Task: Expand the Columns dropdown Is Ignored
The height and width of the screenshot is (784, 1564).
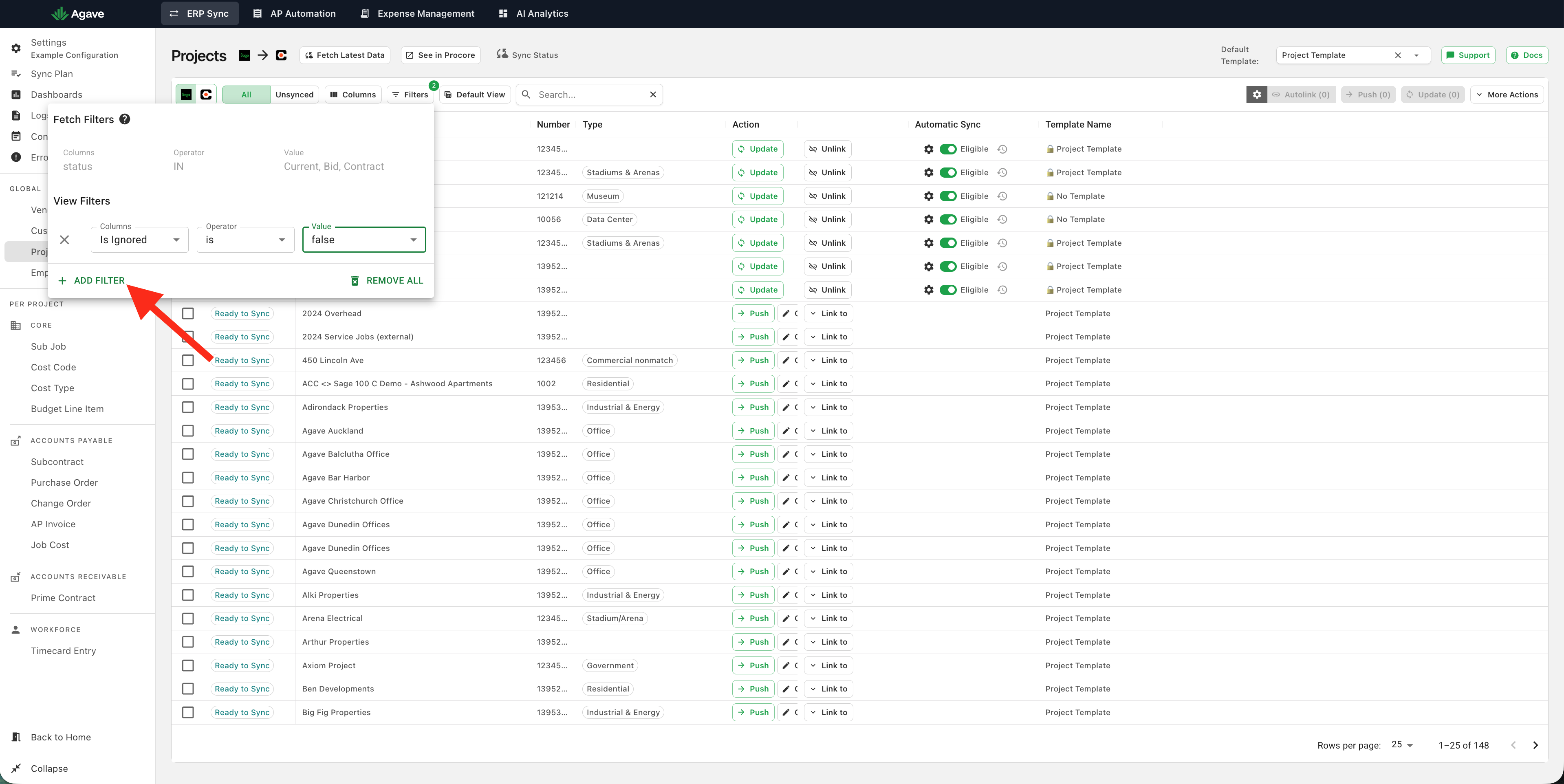Action: 140,240
